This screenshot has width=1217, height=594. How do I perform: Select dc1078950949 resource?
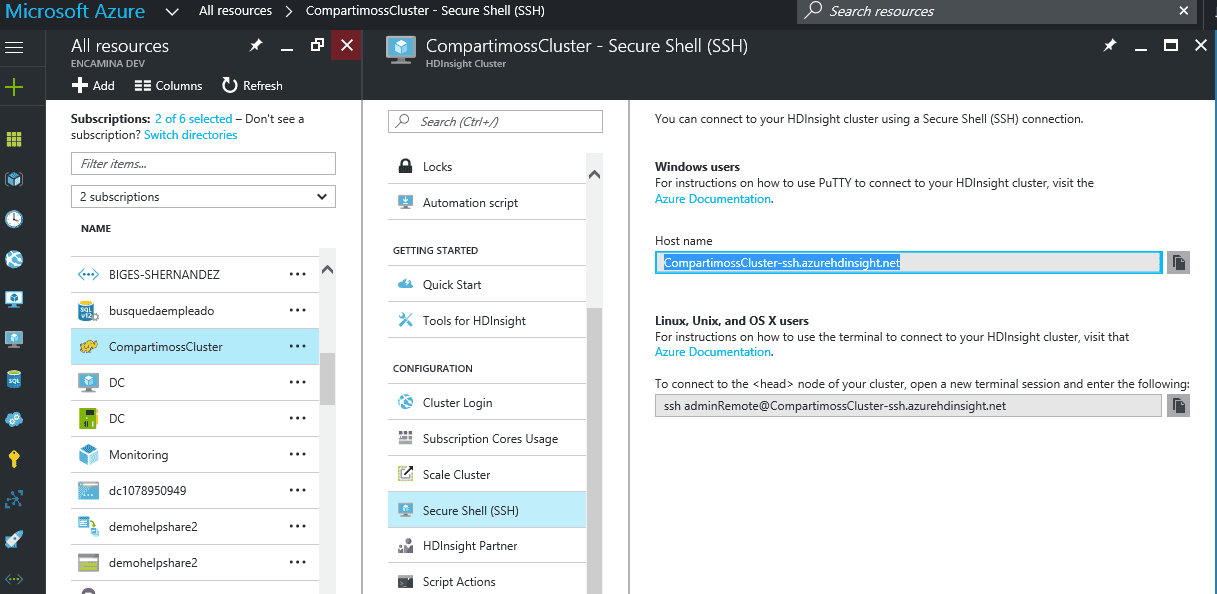pyautogui.click(x=195, y=490)
